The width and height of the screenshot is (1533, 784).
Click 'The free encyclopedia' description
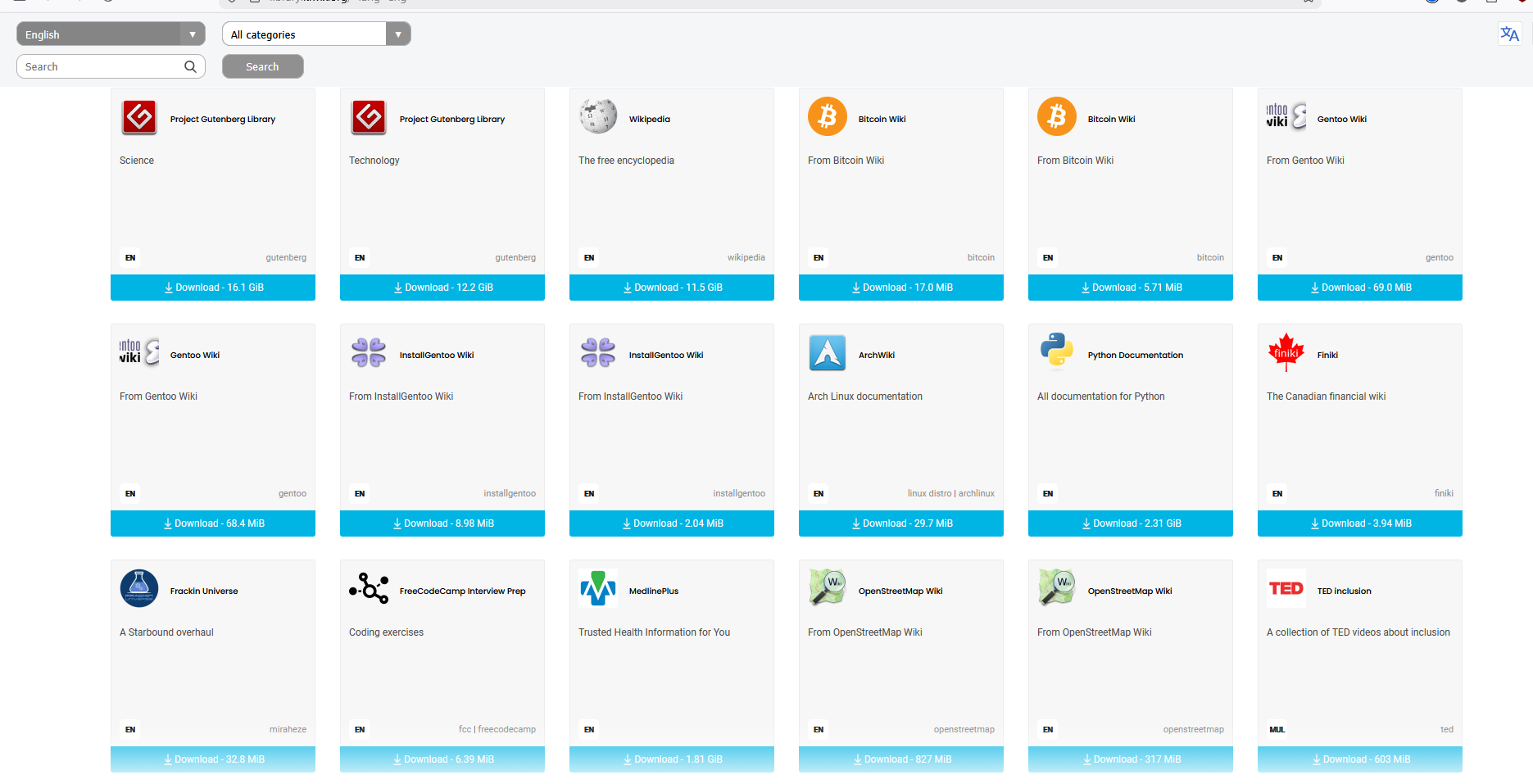pyautogui.click(x=626, y=161)
